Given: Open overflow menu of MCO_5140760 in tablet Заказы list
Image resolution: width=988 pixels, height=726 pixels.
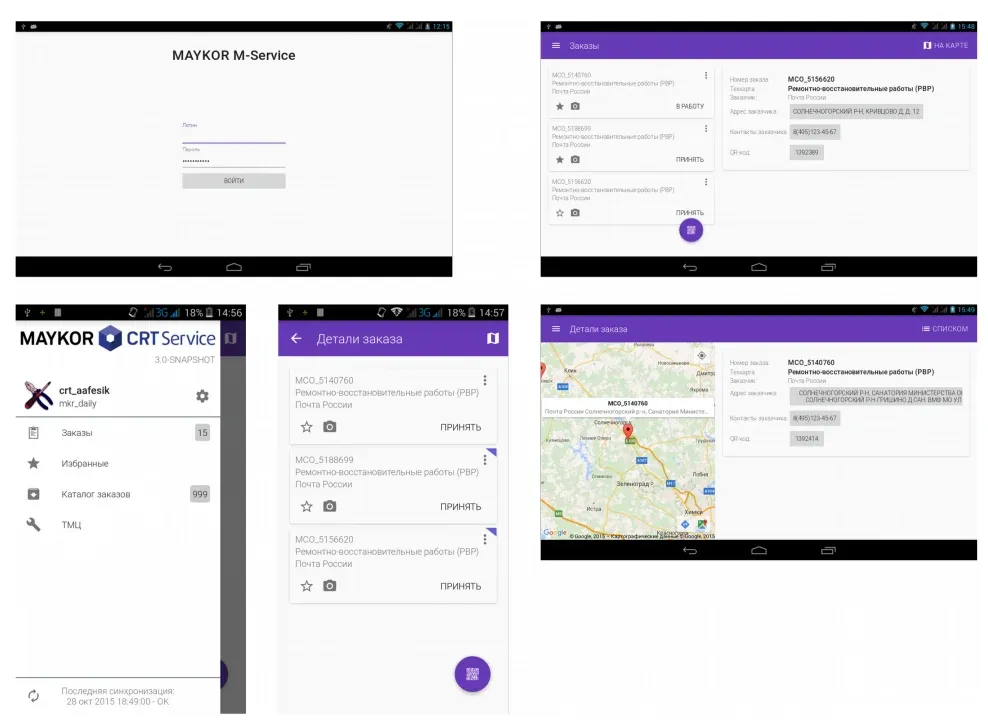Looking at the screenshot, I should click(706, 76).
